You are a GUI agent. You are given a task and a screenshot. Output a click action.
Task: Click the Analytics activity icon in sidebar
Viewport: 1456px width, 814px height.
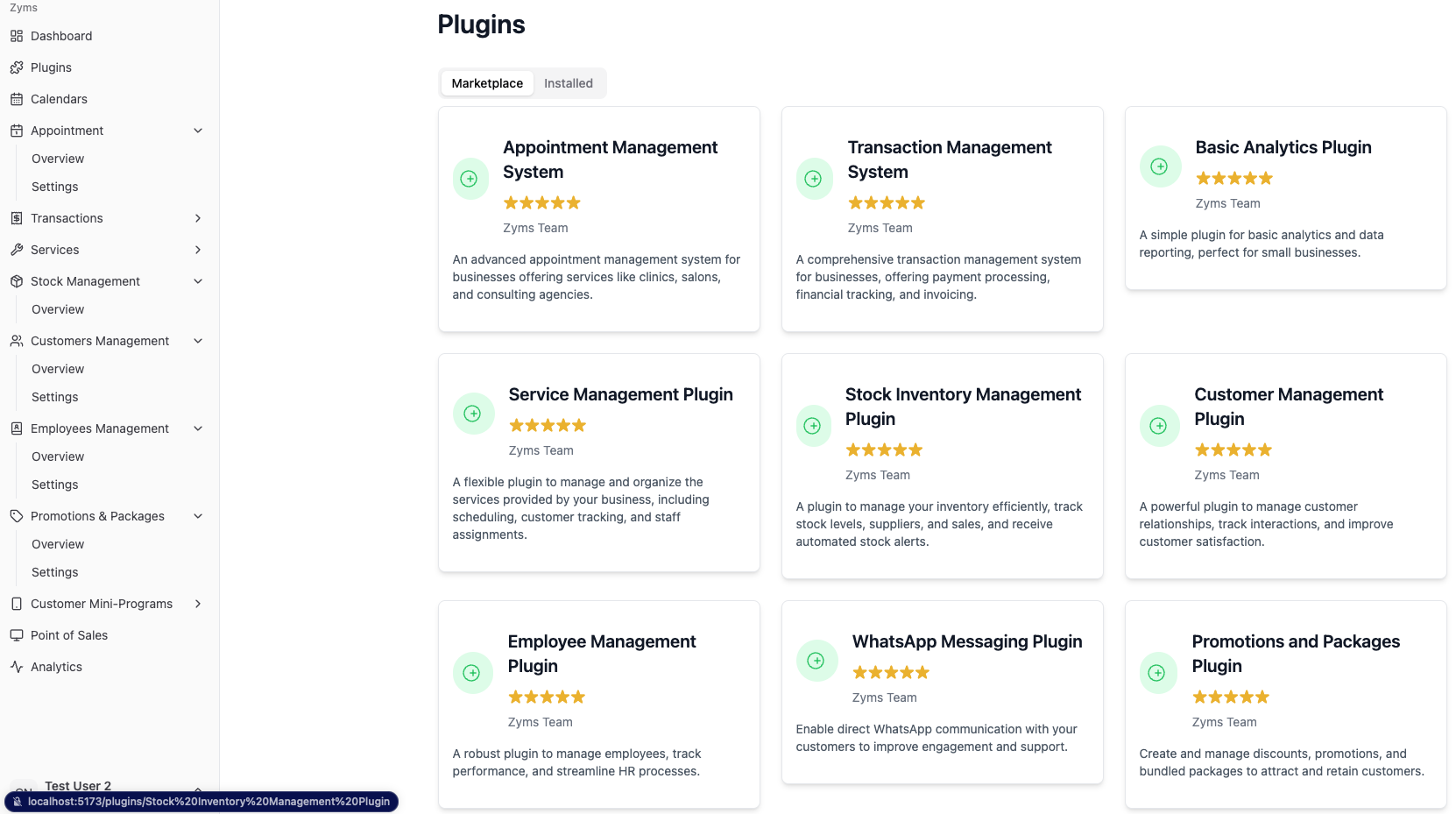coord(17,667)
